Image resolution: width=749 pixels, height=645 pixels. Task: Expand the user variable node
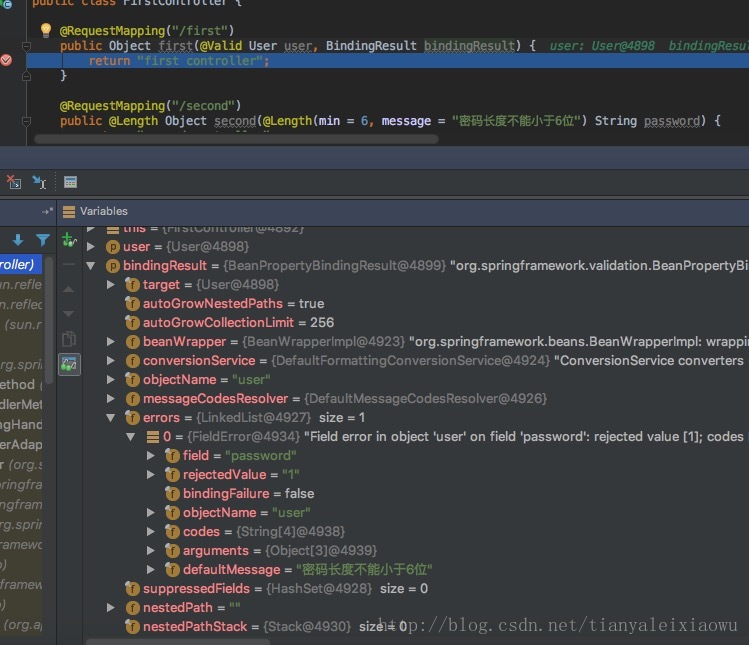(x=91, y=247)
